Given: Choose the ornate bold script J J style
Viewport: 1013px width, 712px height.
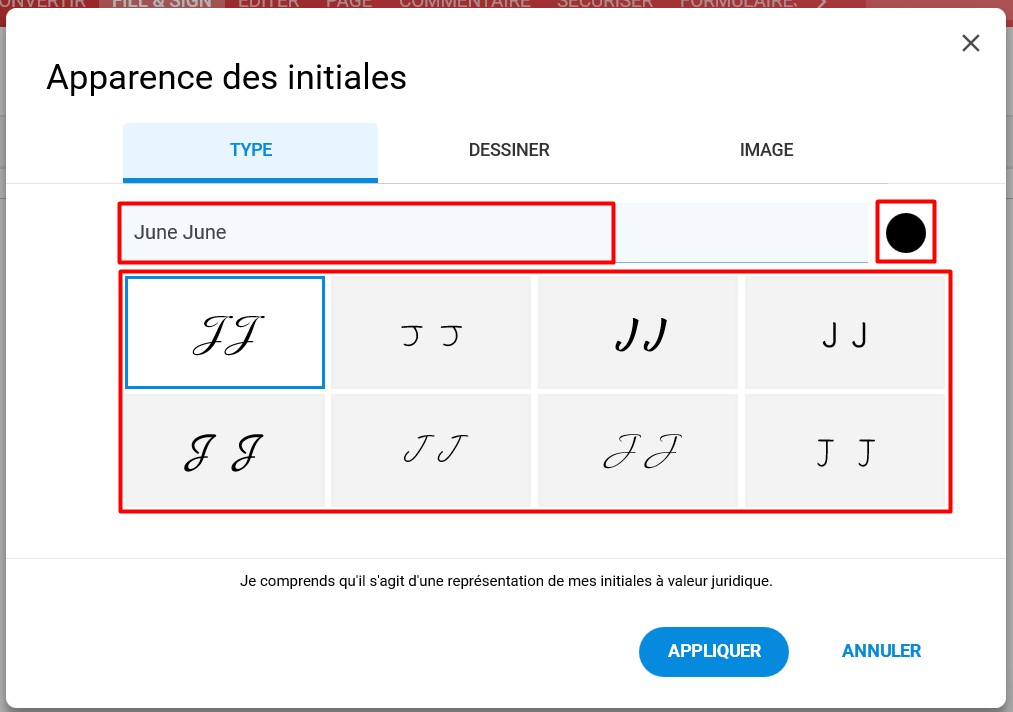Looking at the screenshot, I should [225, 451].
